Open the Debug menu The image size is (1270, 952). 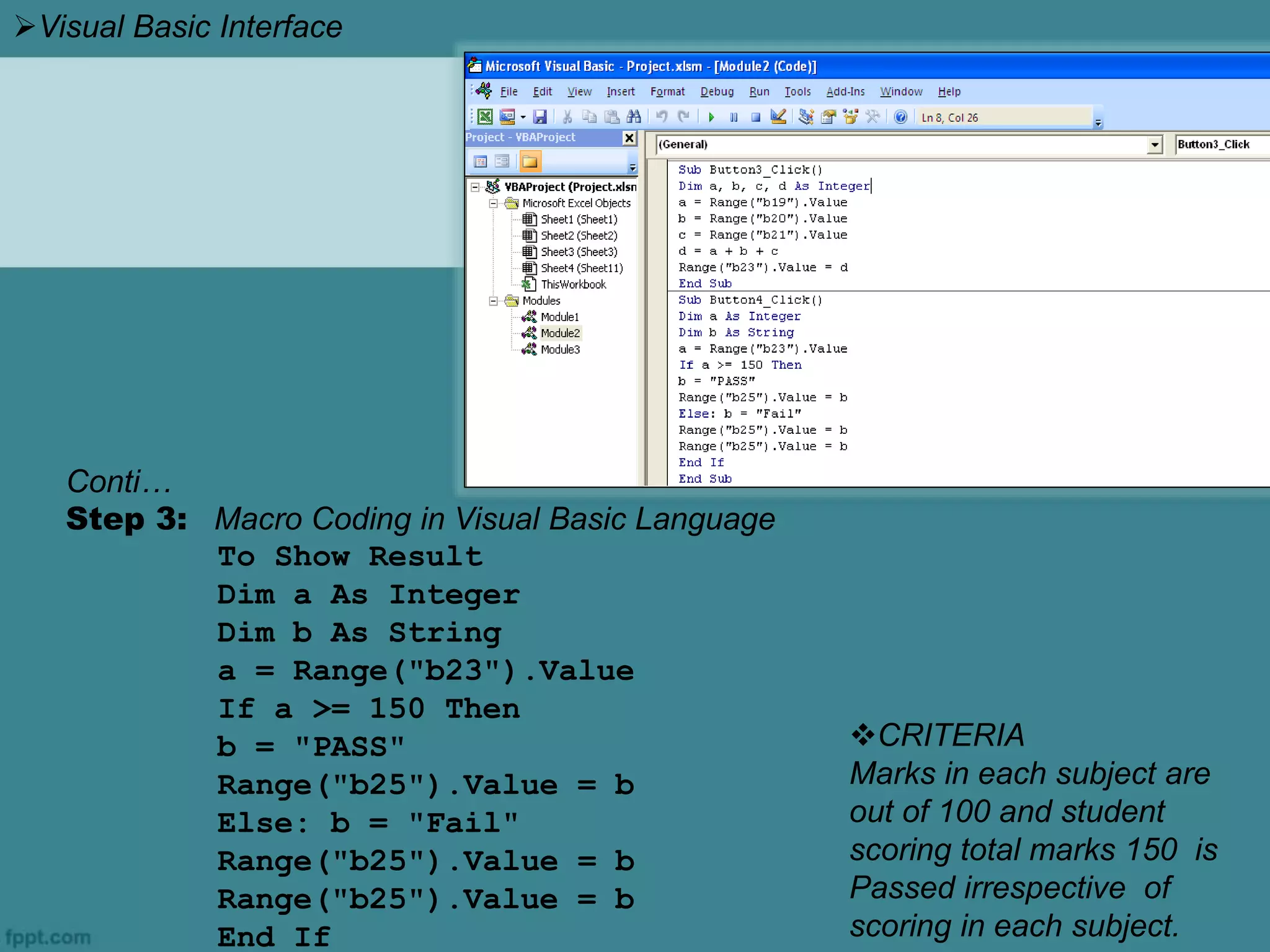click(716, 92)
